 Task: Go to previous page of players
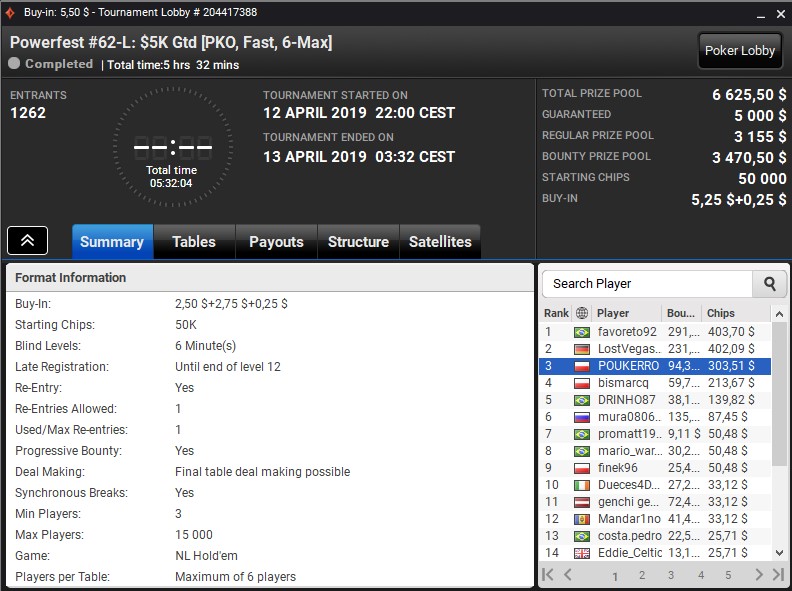(568, 575)
